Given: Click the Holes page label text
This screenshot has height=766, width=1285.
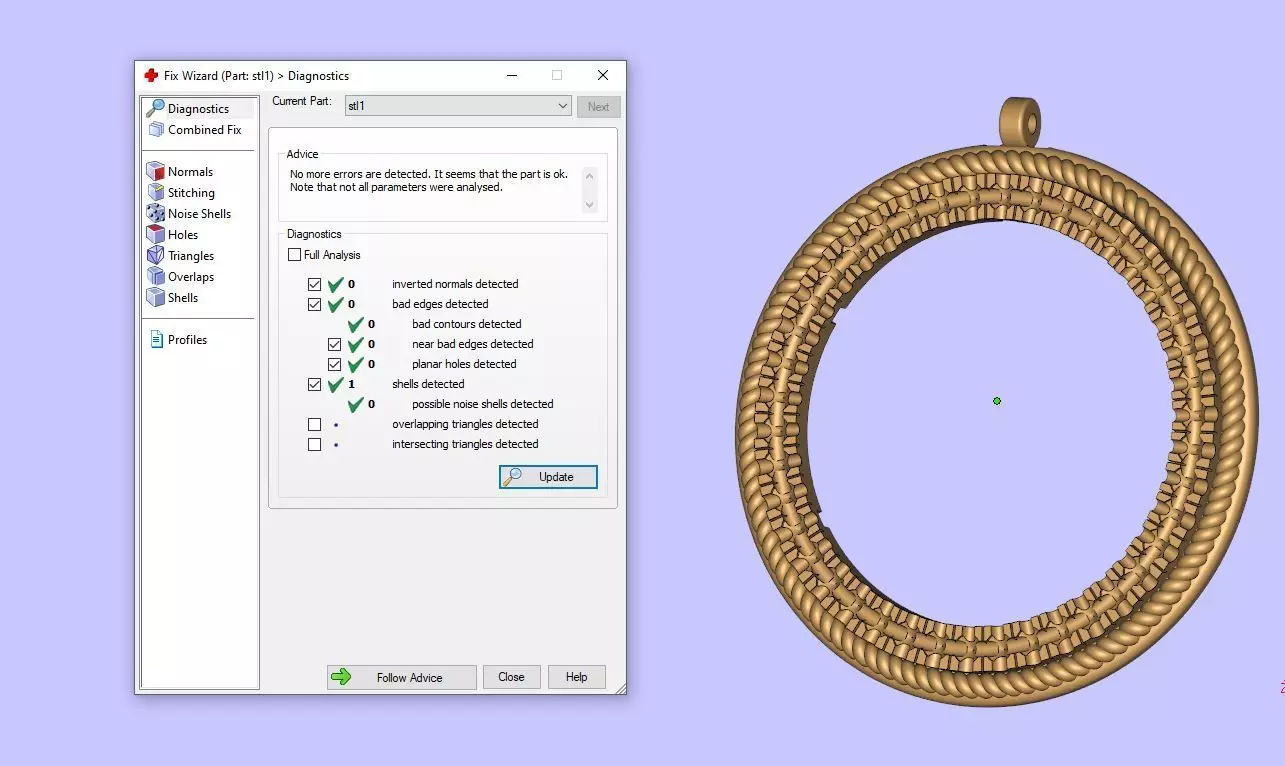Looking at the screenshot, I should point(183,235).
